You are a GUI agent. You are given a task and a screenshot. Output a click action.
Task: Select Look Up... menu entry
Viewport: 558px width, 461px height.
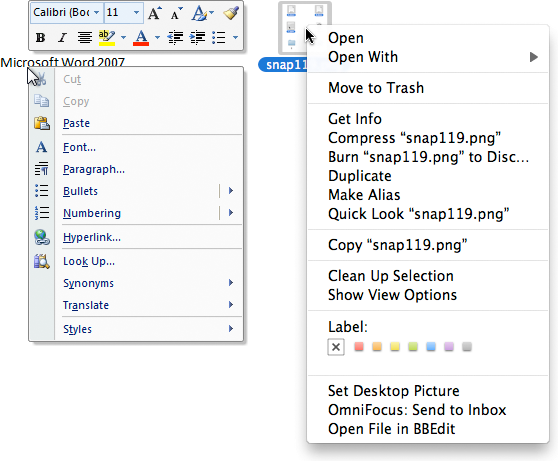click(x=89, y=262)
